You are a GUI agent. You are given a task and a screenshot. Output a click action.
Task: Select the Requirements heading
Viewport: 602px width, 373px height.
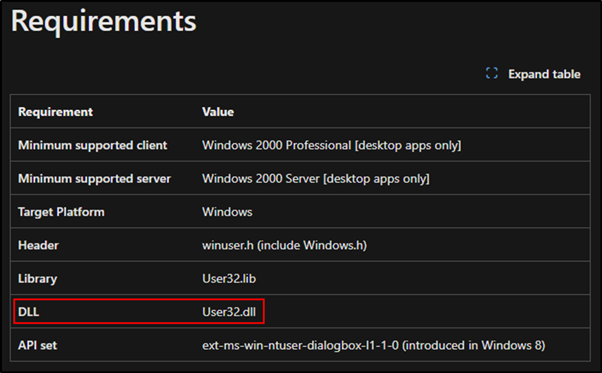pyautogui.click(x=104, y=21)
